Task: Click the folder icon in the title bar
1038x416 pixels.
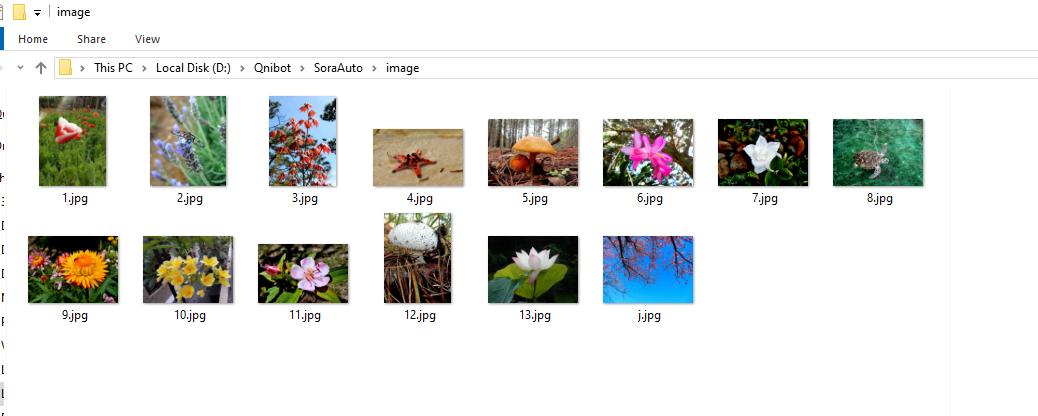Action: coord(18,12)
